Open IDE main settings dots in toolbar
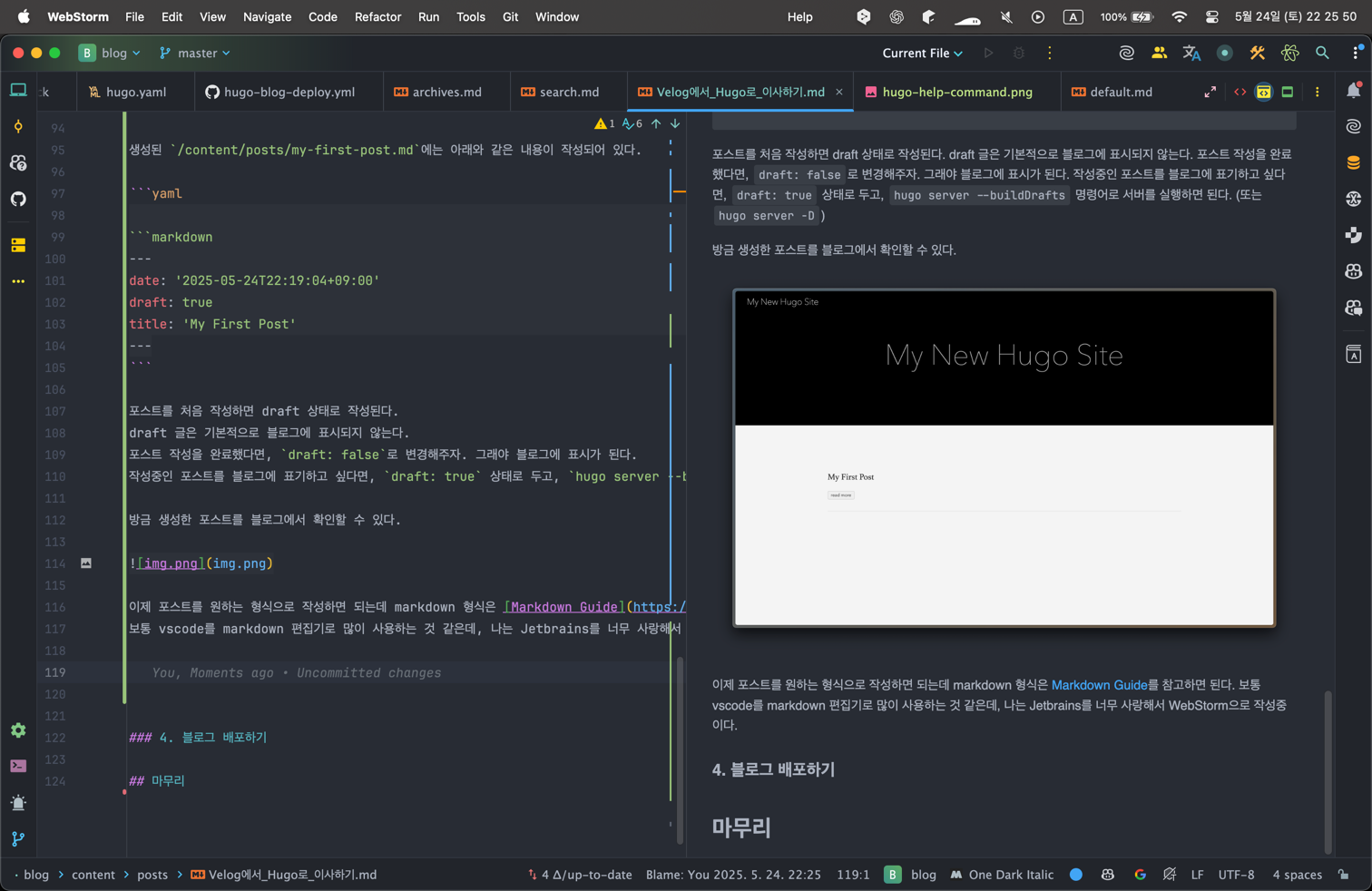The height and width of the screenshot is (891, 1372). coord(1357,54)
